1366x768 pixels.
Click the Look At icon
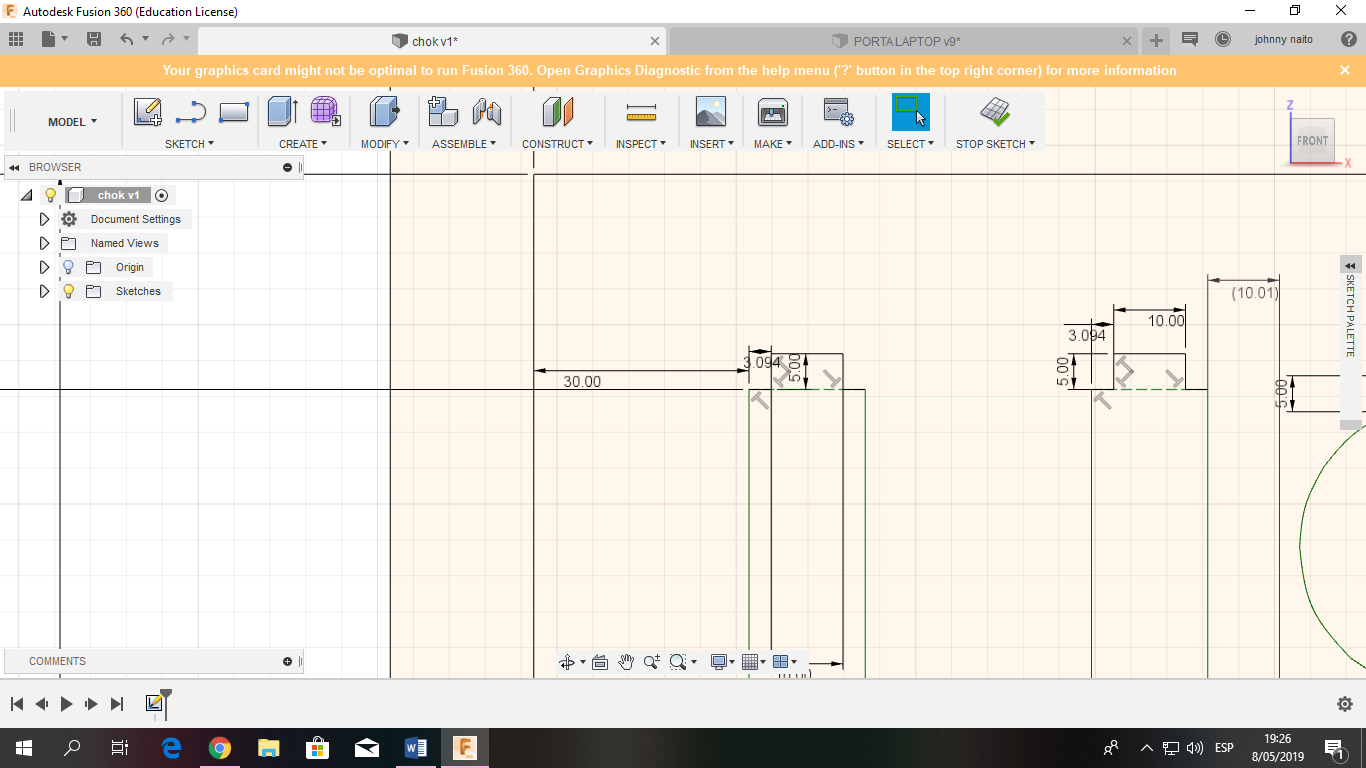pos(600,662)
